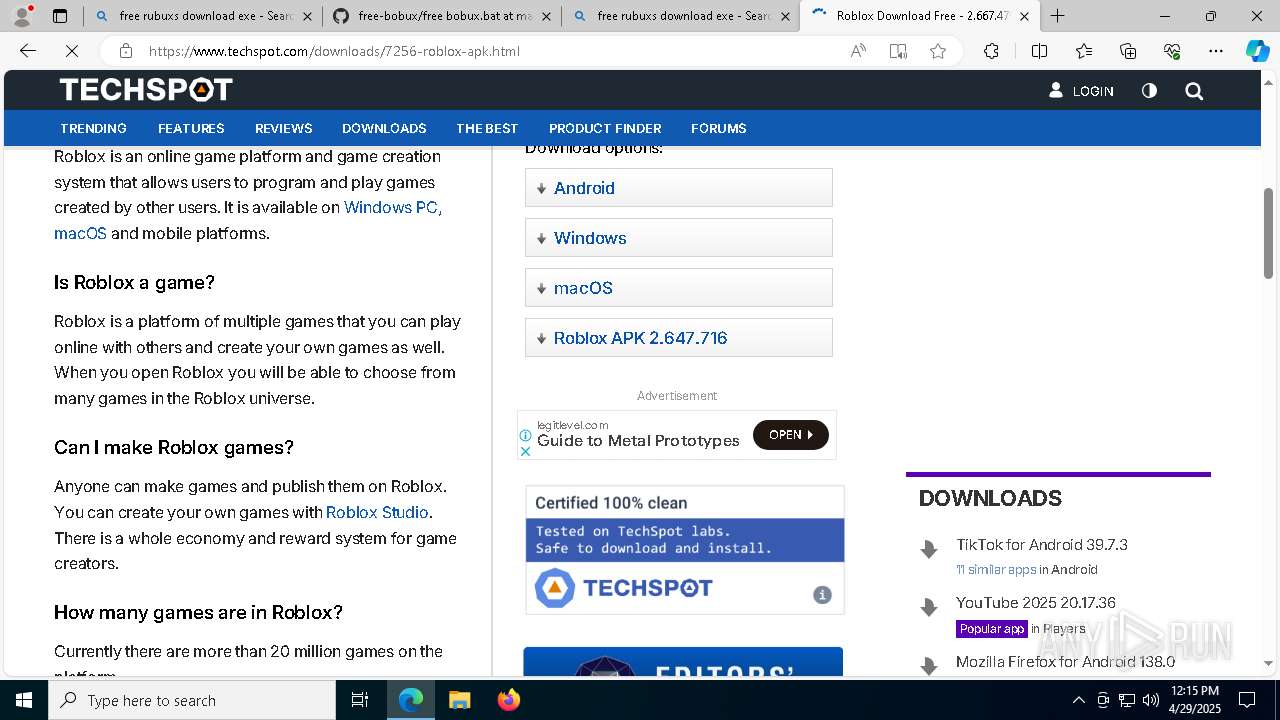Open Mozilla Firefox for Android 138.0
The height and width of the screenshot is (720, 1280).
1065,661
